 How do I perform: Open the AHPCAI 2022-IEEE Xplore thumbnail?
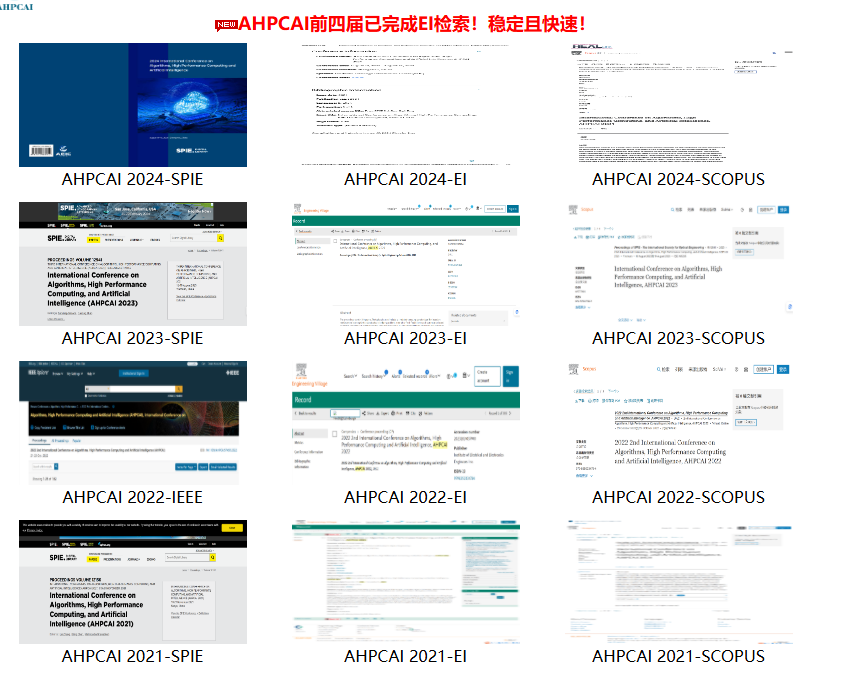tap(133, 423)
